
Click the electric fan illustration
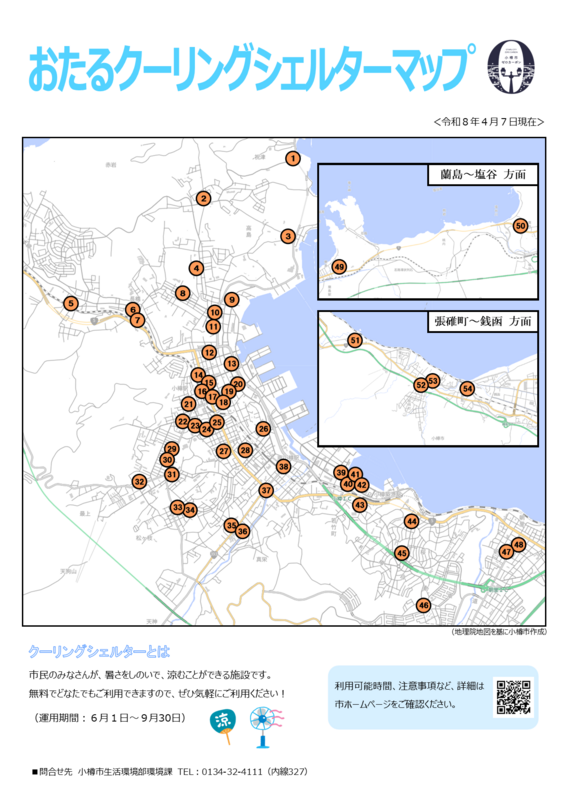point(265,727)
